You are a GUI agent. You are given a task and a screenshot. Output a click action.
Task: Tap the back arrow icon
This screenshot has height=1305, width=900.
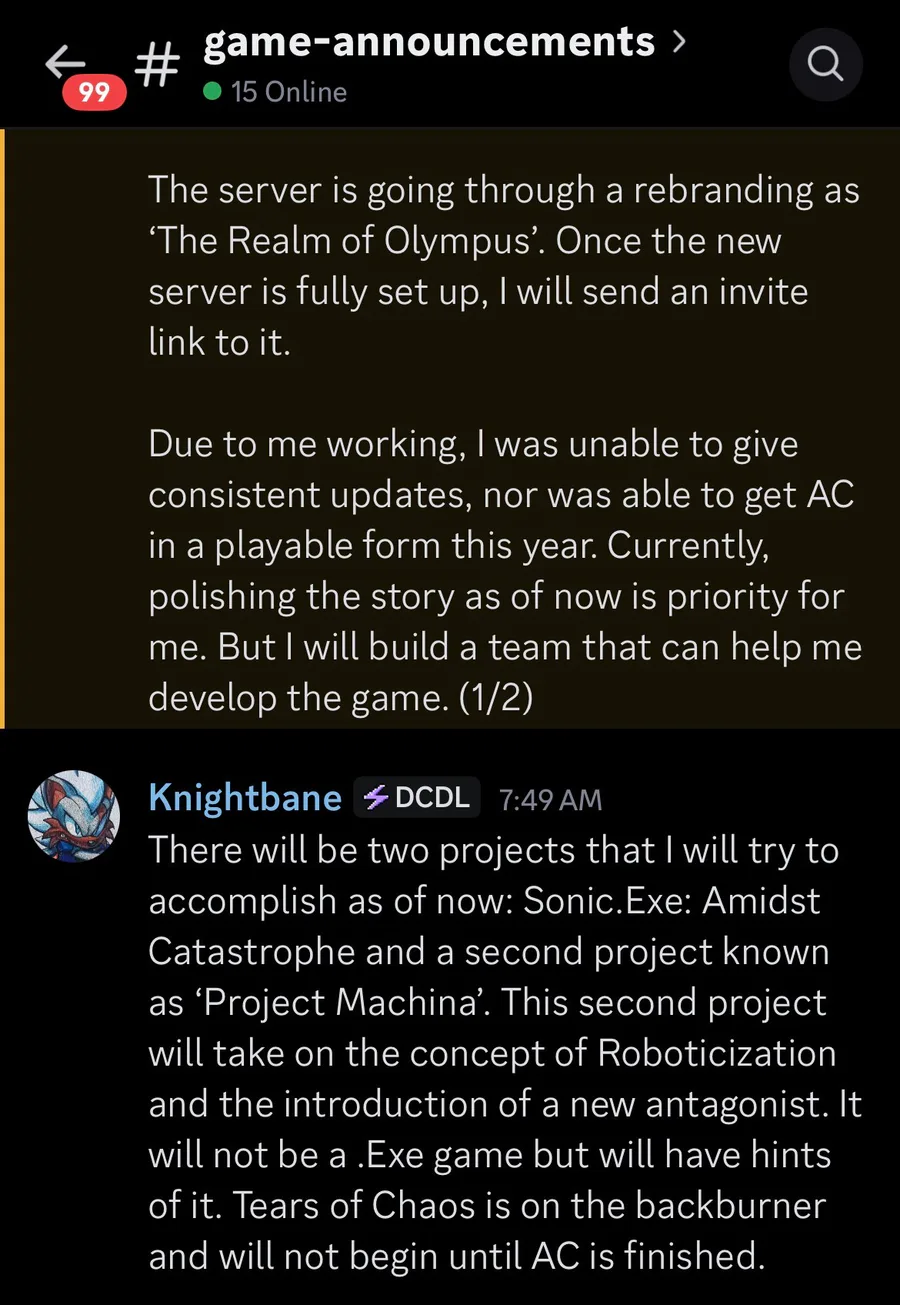(x=66, y=62)
